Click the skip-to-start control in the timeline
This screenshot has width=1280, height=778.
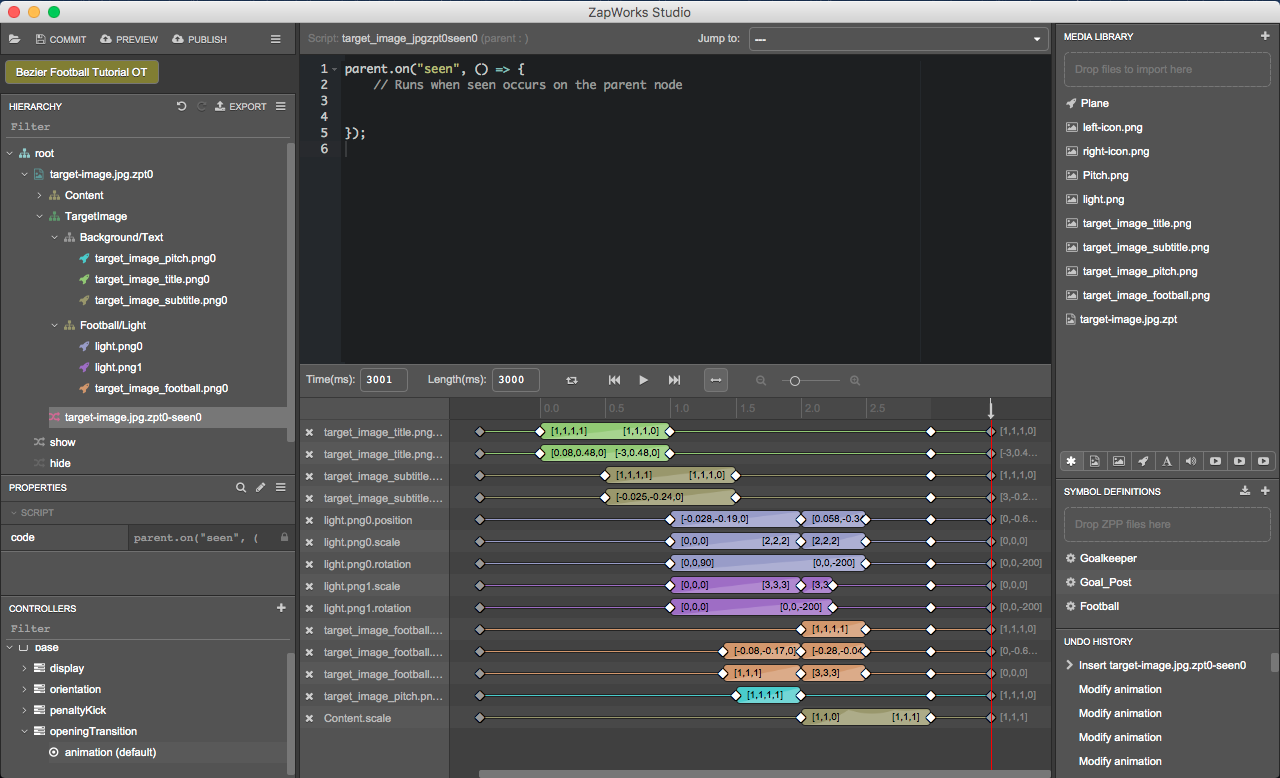pos(614,380)
